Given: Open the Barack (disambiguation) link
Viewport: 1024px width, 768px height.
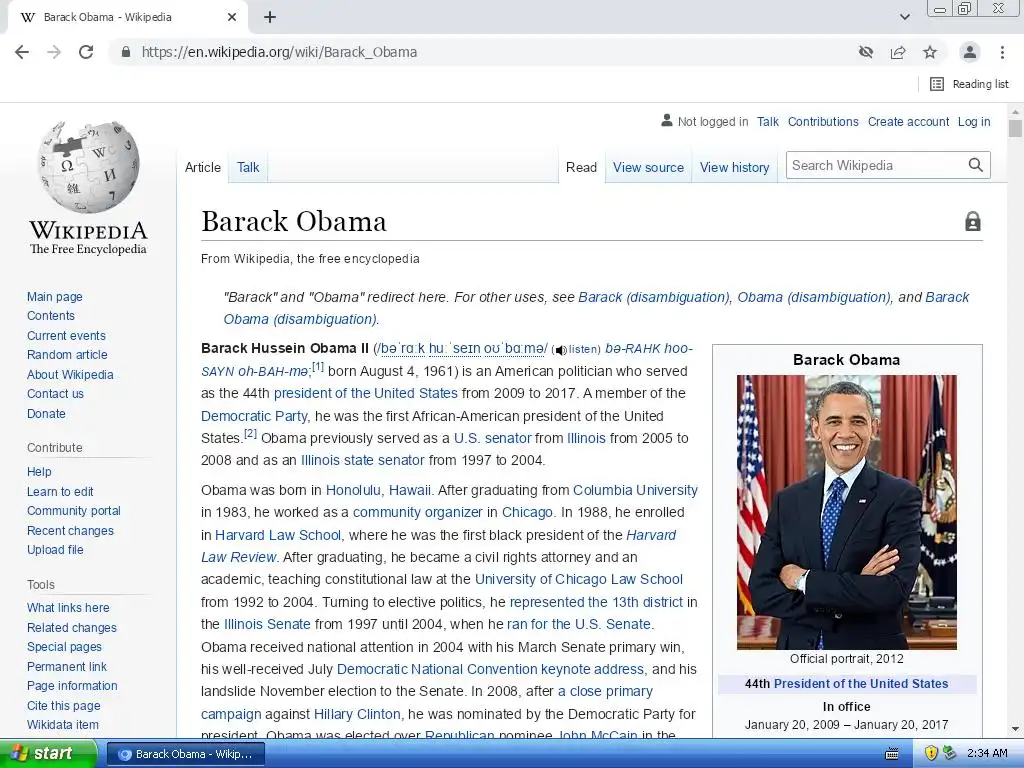Looking at the screenshot, I should click(x=654, y=297).
